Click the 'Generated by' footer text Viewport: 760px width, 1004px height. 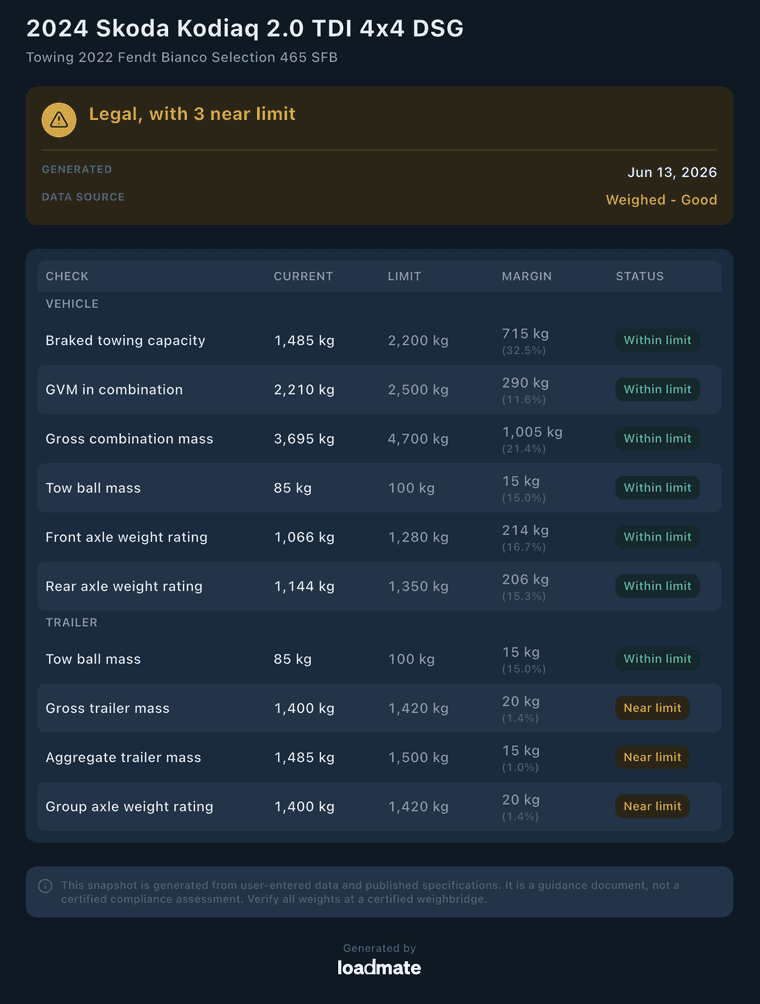379,948
